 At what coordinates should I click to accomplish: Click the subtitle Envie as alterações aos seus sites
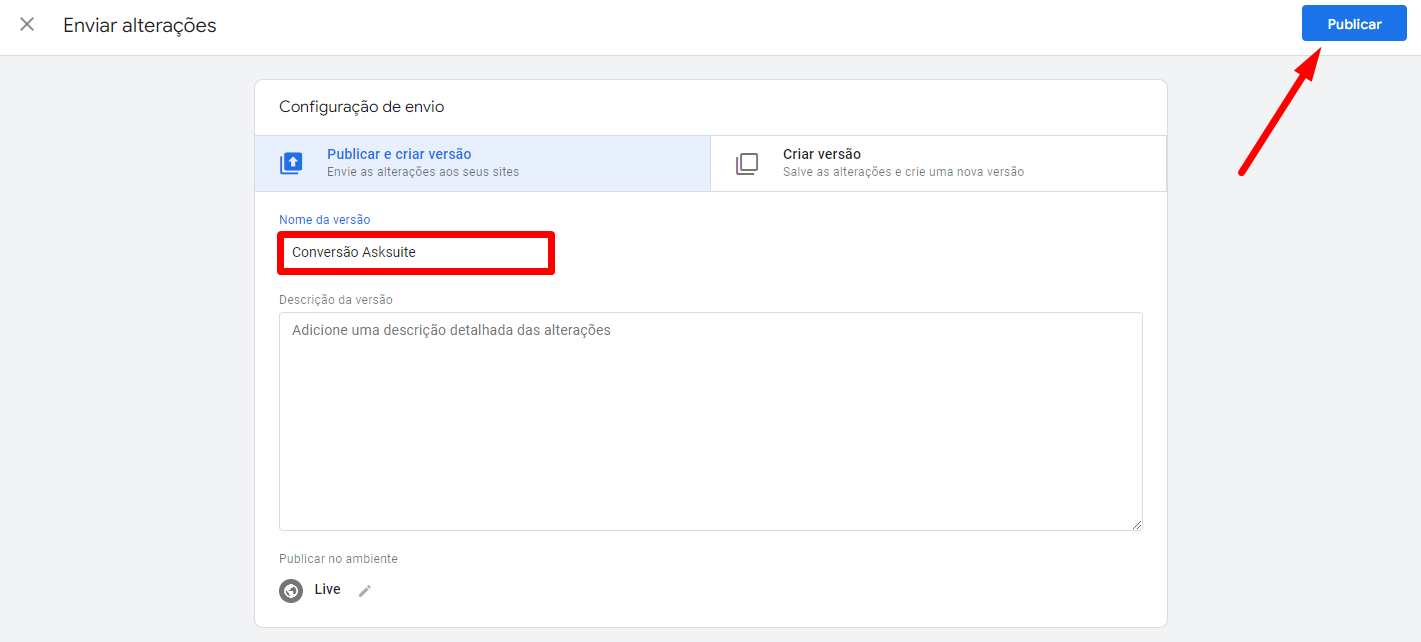(423, 172)
